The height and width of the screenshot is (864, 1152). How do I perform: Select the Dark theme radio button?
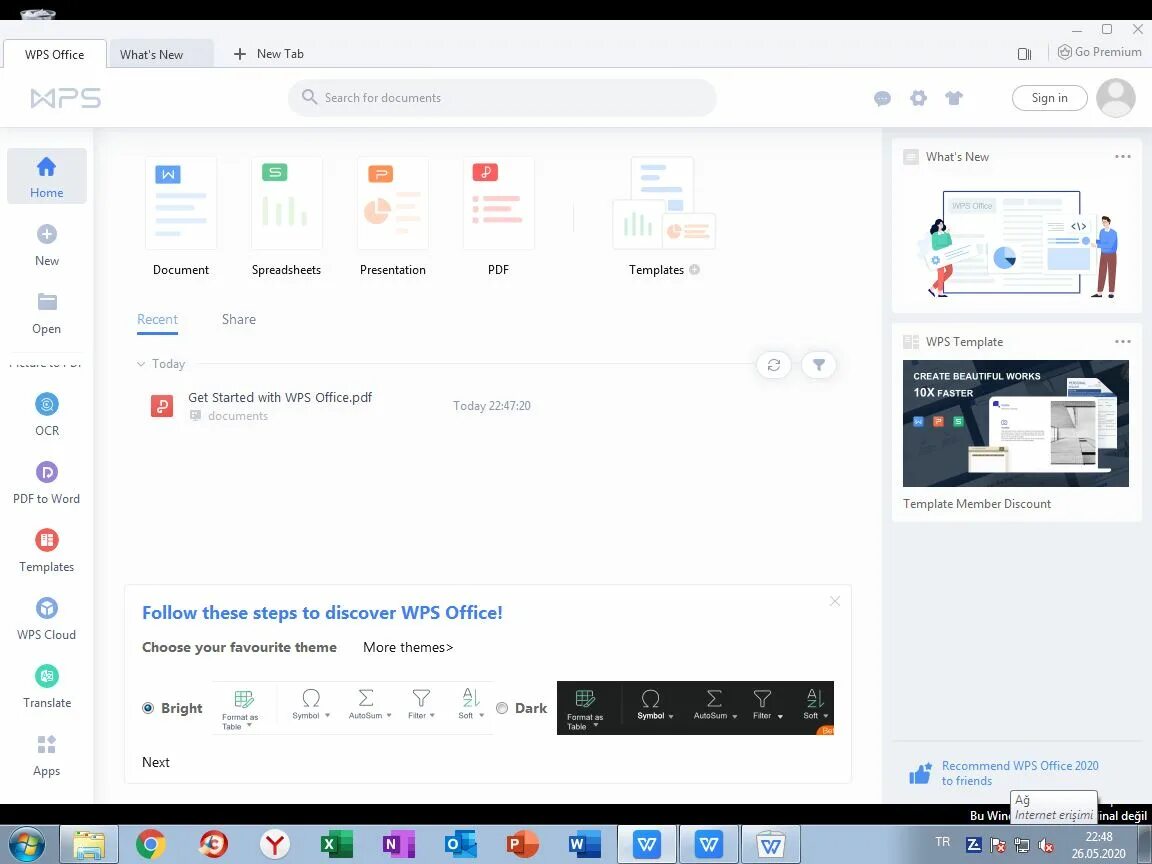(x=502, y=708)
